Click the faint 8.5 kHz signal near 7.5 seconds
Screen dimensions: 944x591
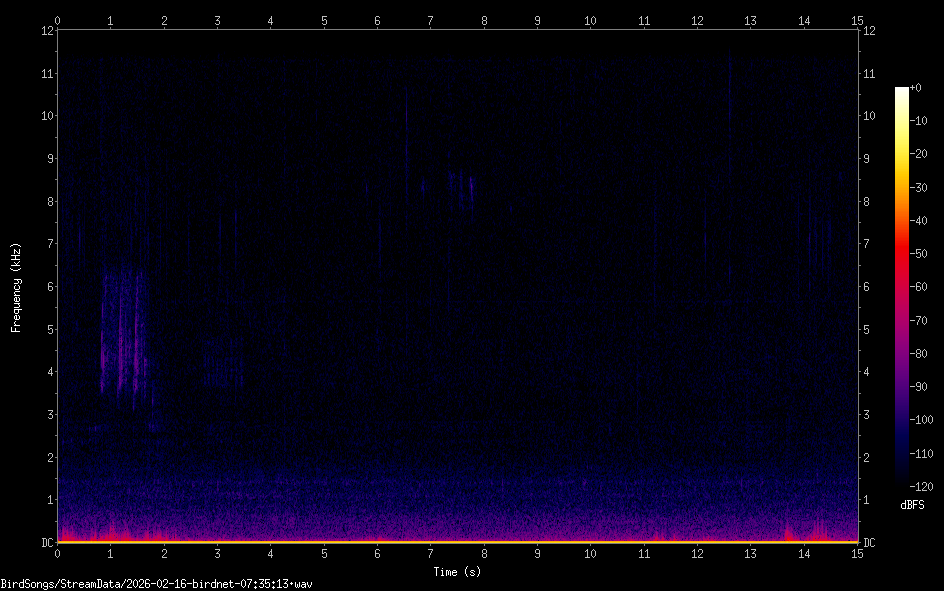(460, 182)
